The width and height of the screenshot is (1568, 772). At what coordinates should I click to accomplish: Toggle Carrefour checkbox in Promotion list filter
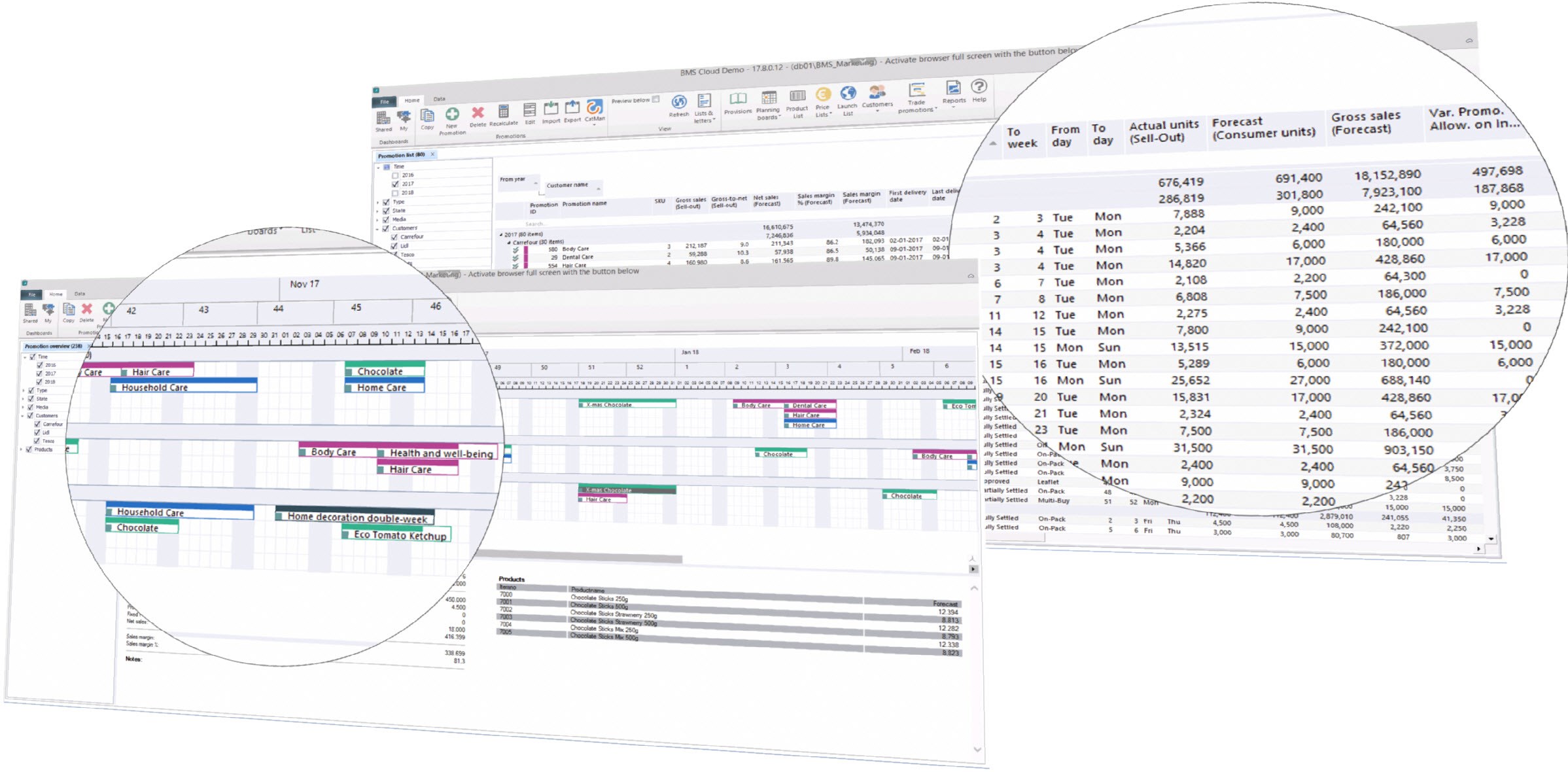coord(394,237)
